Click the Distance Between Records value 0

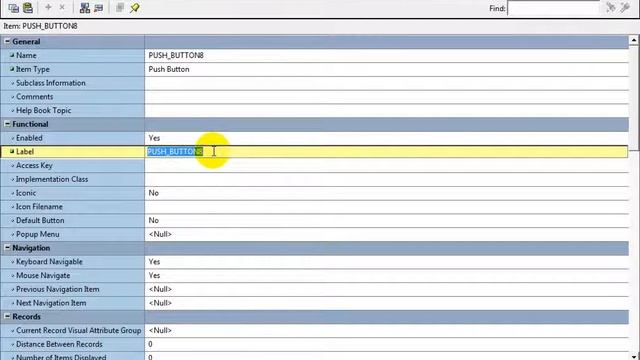pos(150,344)
